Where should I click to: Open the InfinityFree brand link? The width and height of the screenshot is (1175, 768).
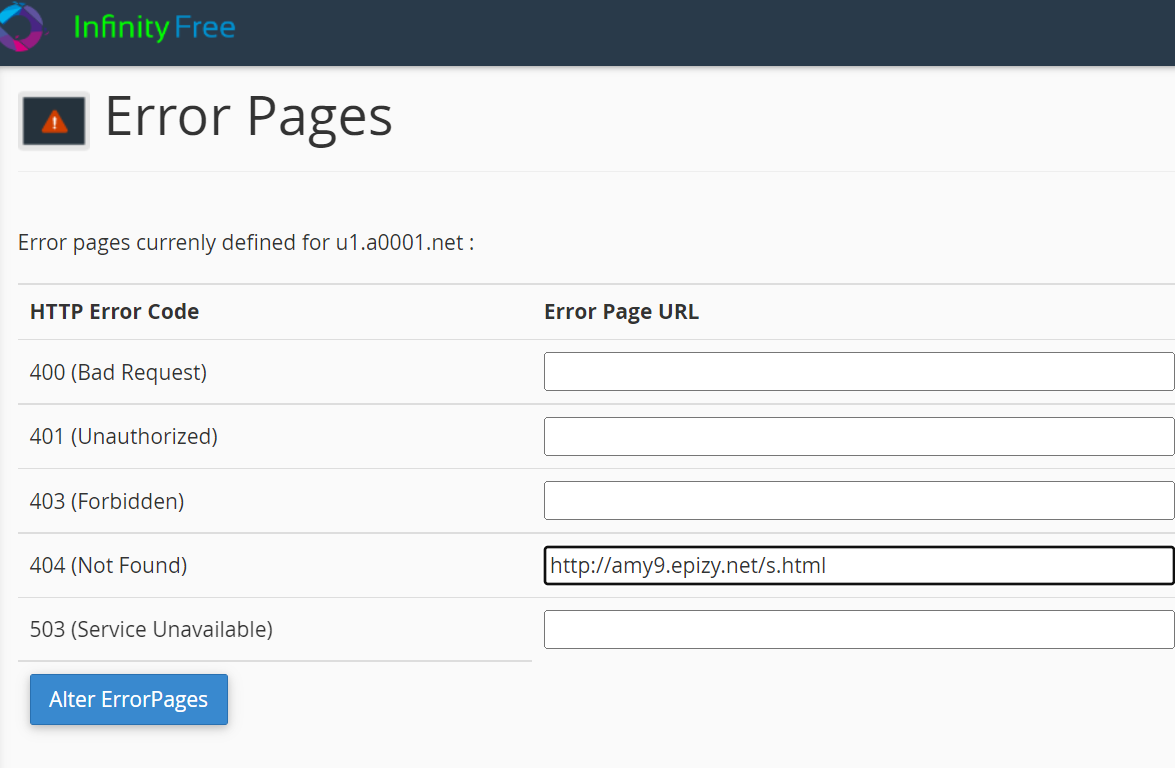coord(154,28)
